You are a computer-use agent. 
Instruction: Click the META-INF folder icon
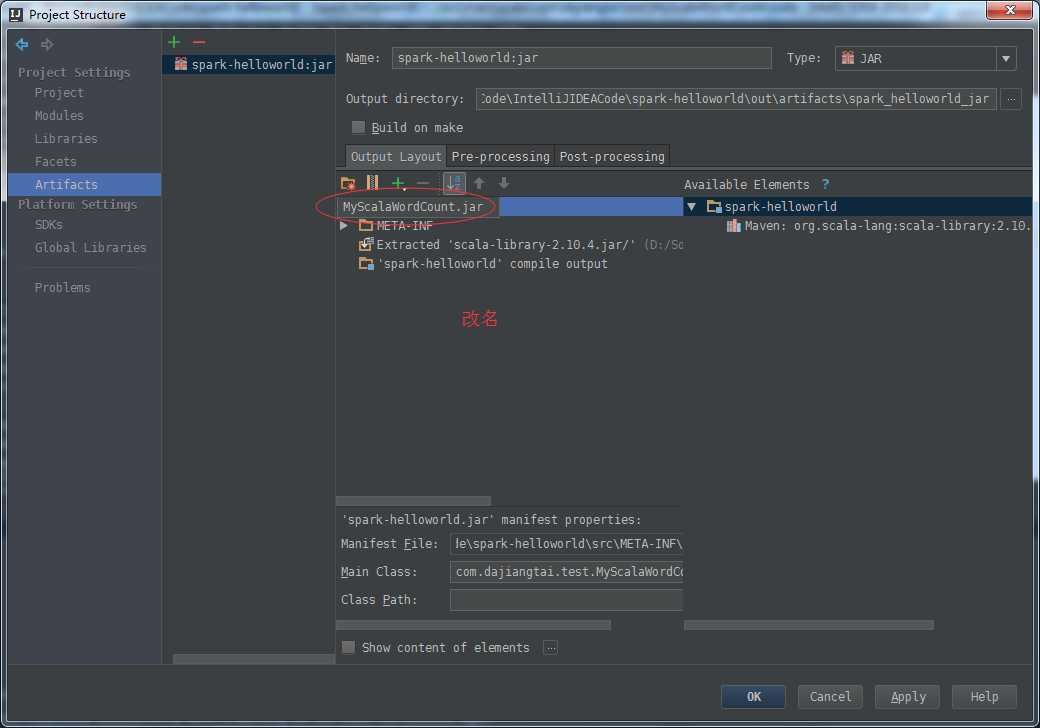point(365,225)
